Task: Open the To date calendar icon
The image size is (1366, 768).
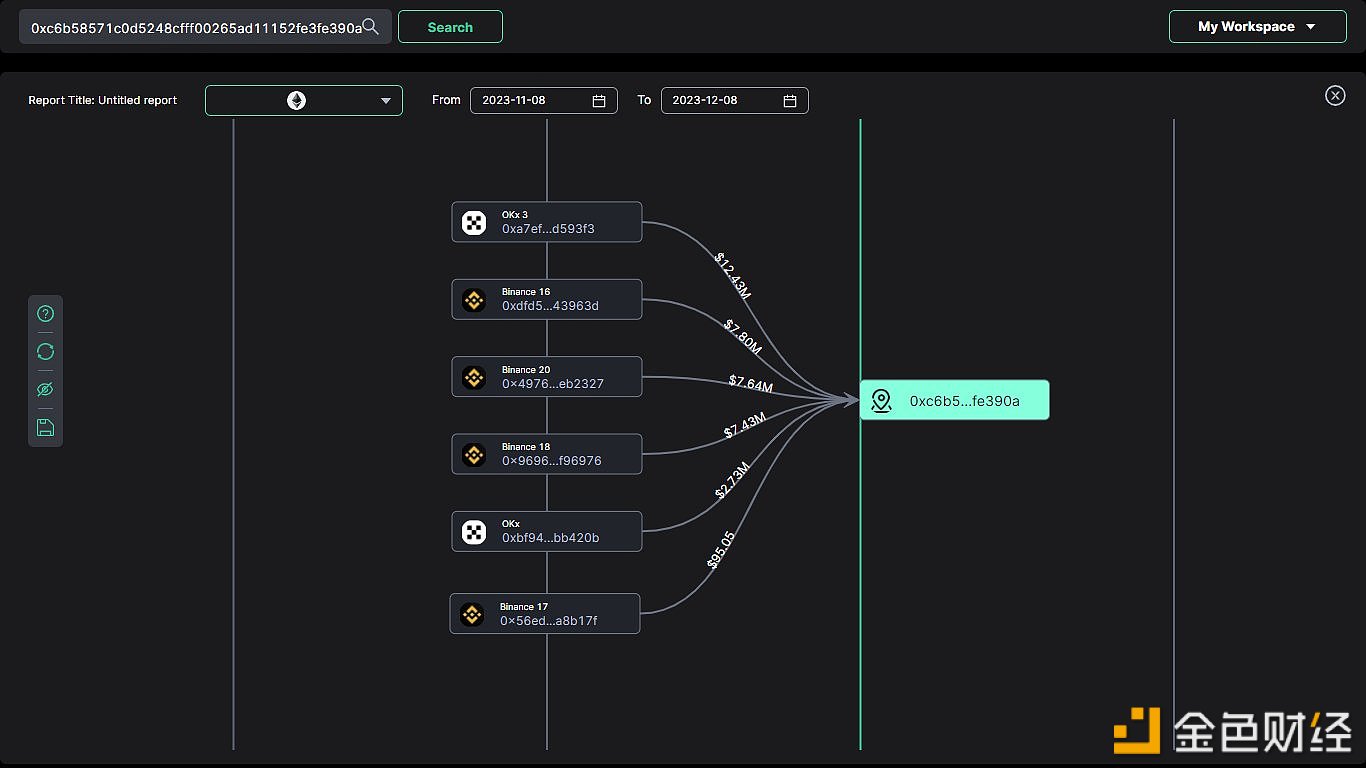Action: 790,100
